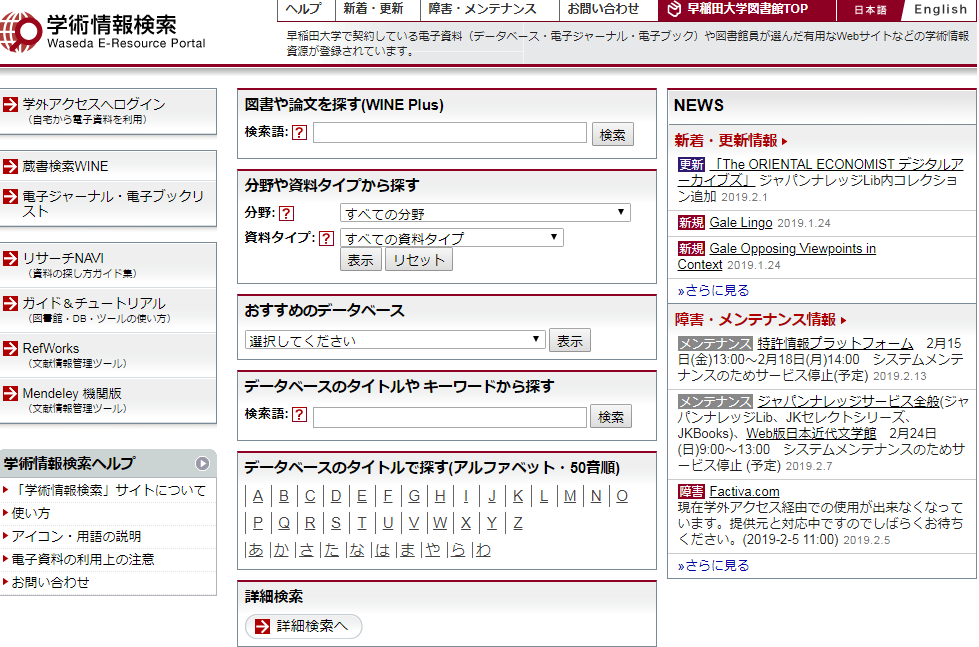Screen dimensions: 979x647
Task: Browse databases under kana さ
Action: coord(307,550)
